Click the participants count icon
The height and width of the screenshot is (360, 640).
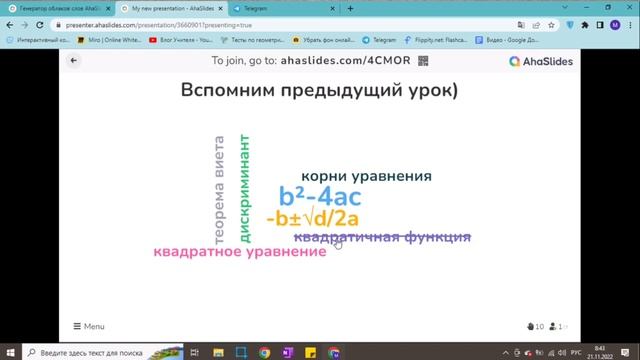tap(558, 327)
